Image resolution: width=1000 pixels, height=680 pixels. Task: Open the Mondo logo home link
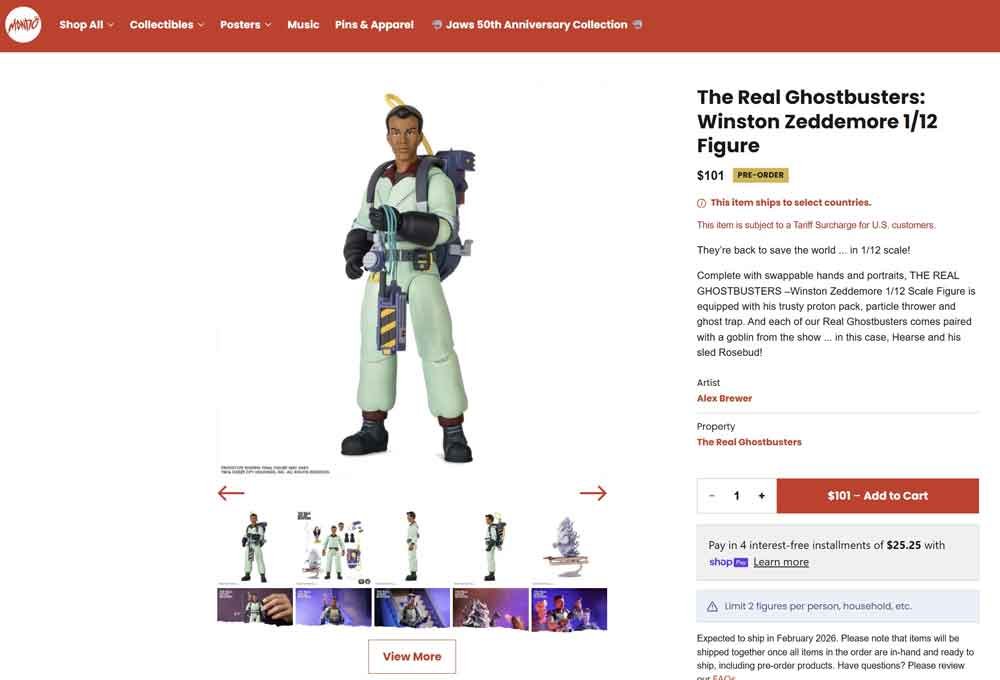[23, 25]
